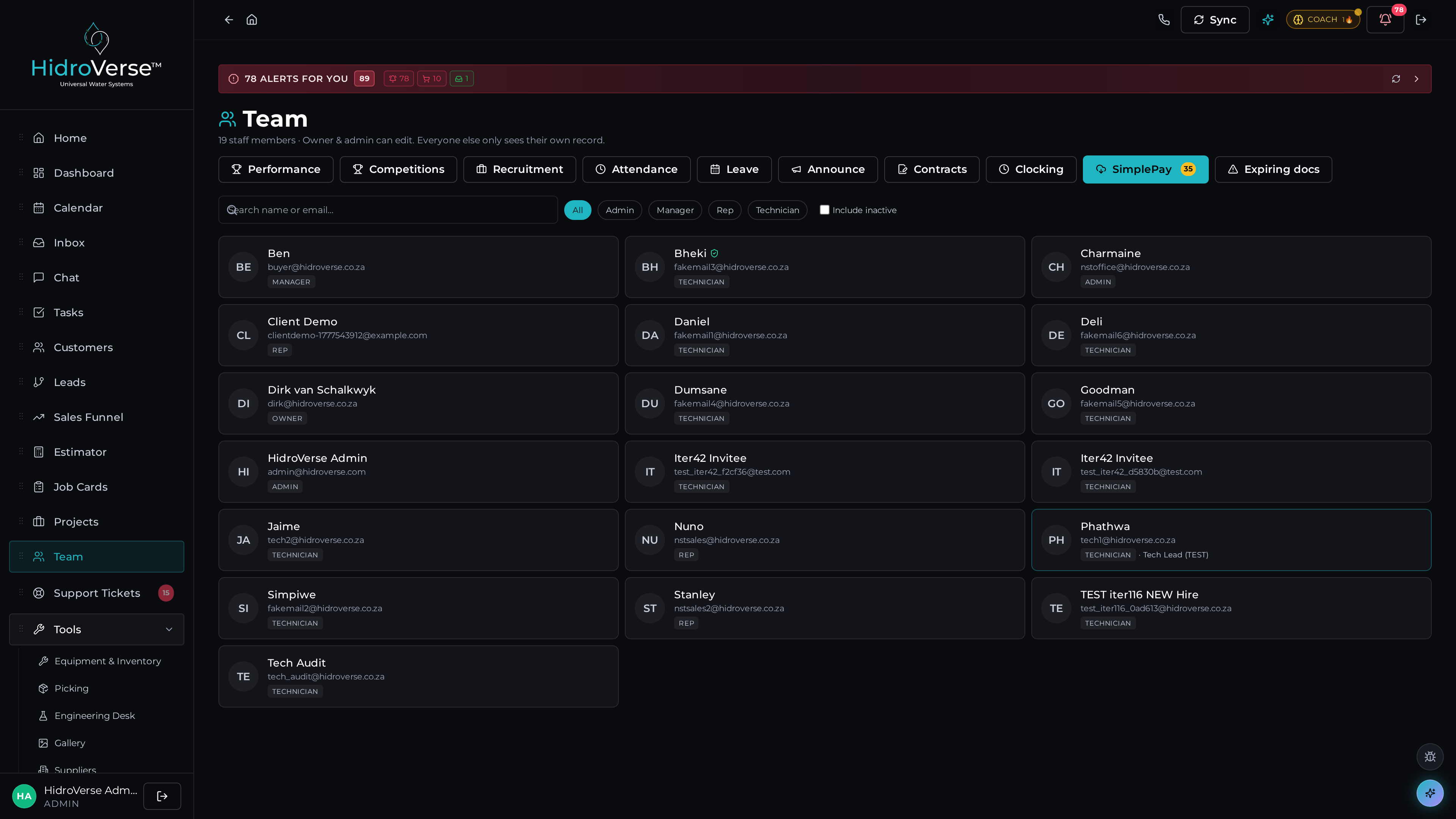
Task: Open the AI sparkle assistant icon in header
Action: pos(1268,20)
